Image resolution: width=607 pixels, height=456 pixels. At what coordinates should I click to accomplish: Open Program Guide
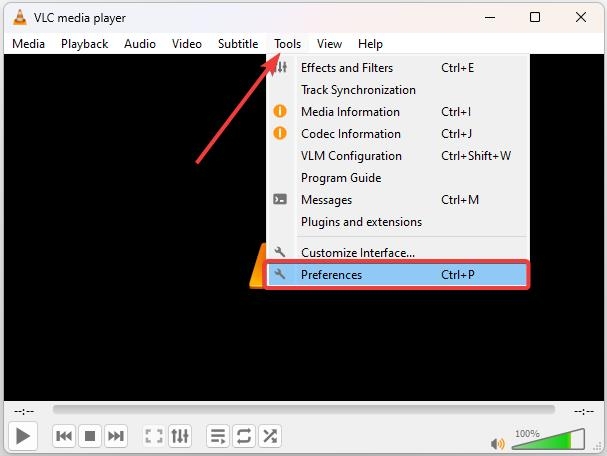tap(398, 178)
